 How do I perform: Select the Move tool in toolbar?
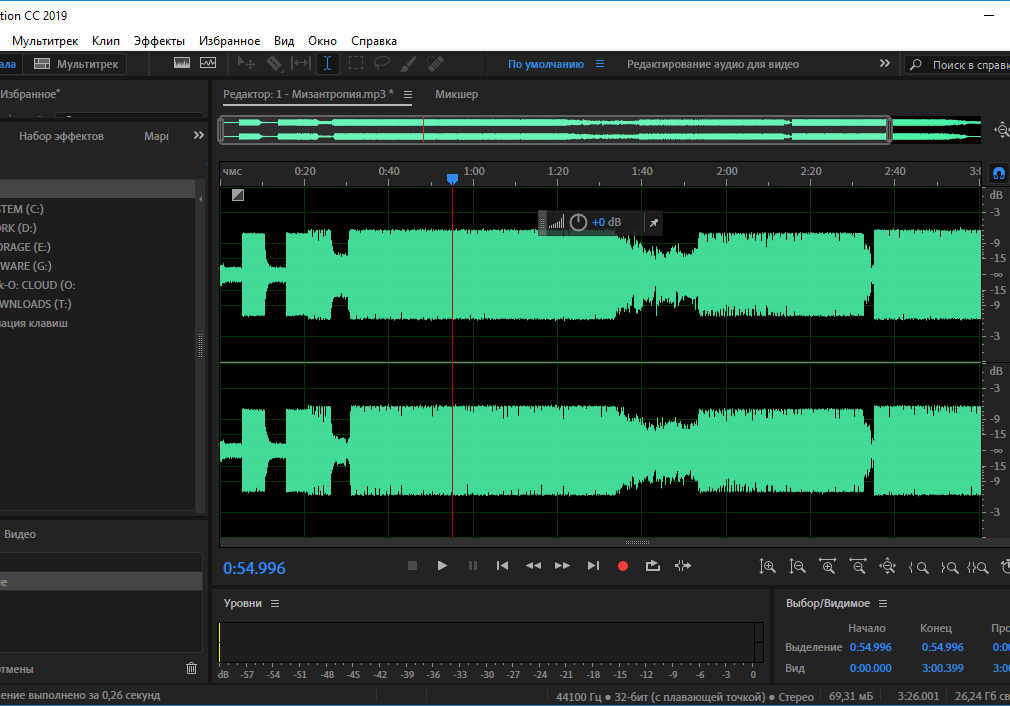pos(246,63)
